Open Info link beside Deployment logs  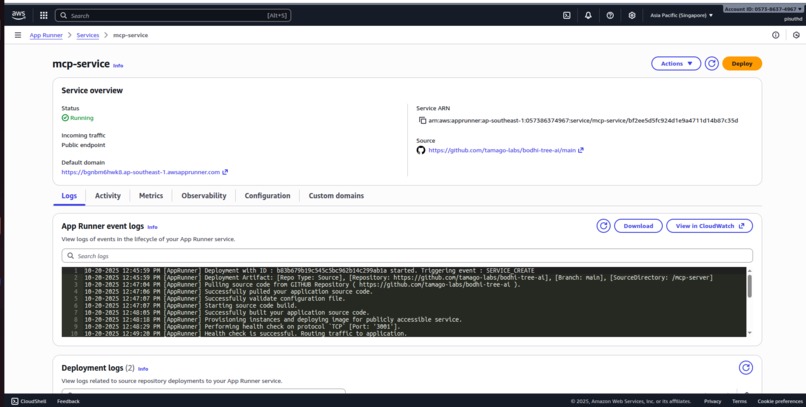tap(143, 369)
